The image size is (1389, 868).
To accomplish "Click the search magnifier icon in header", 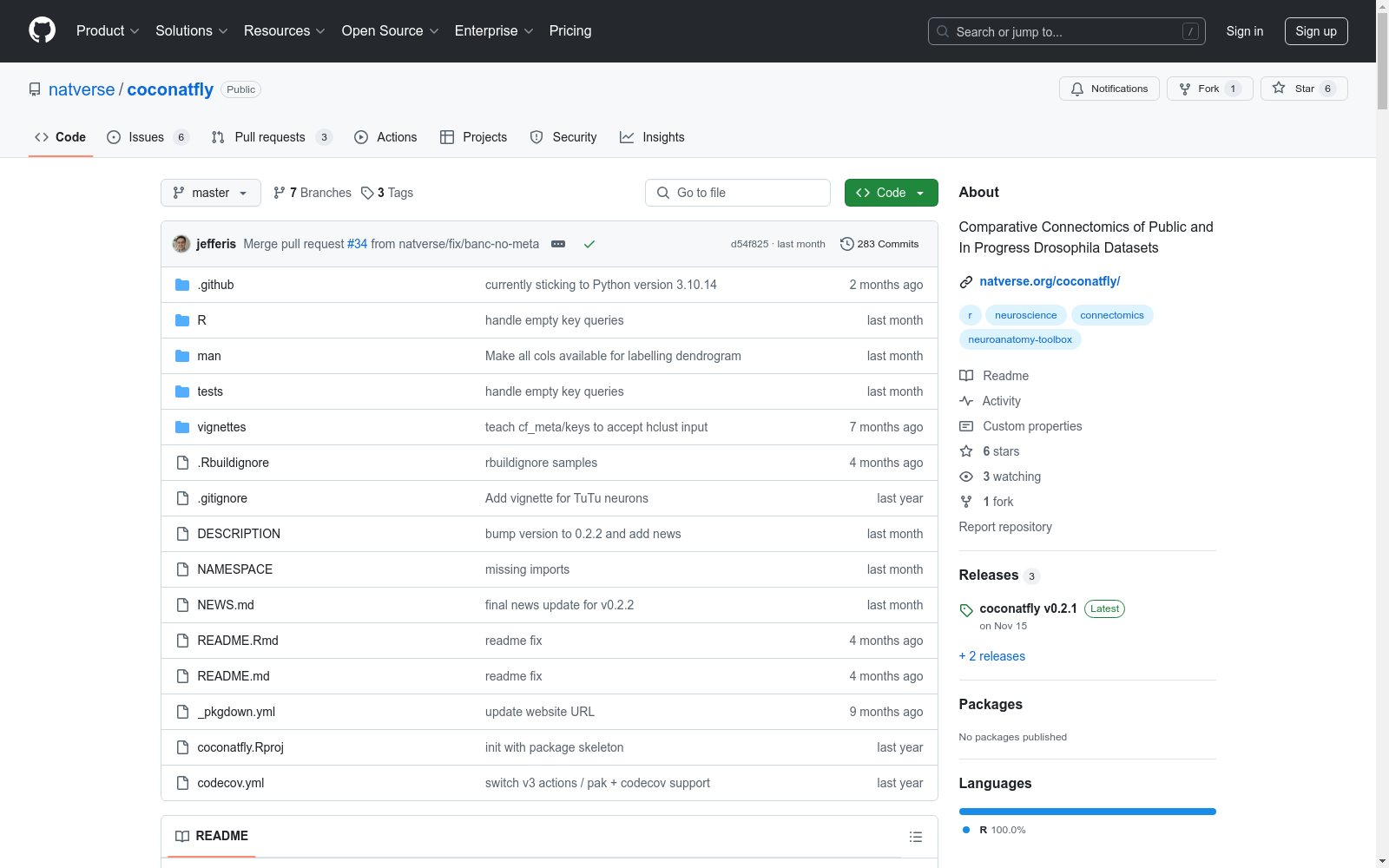I will [x=943, y=31].
